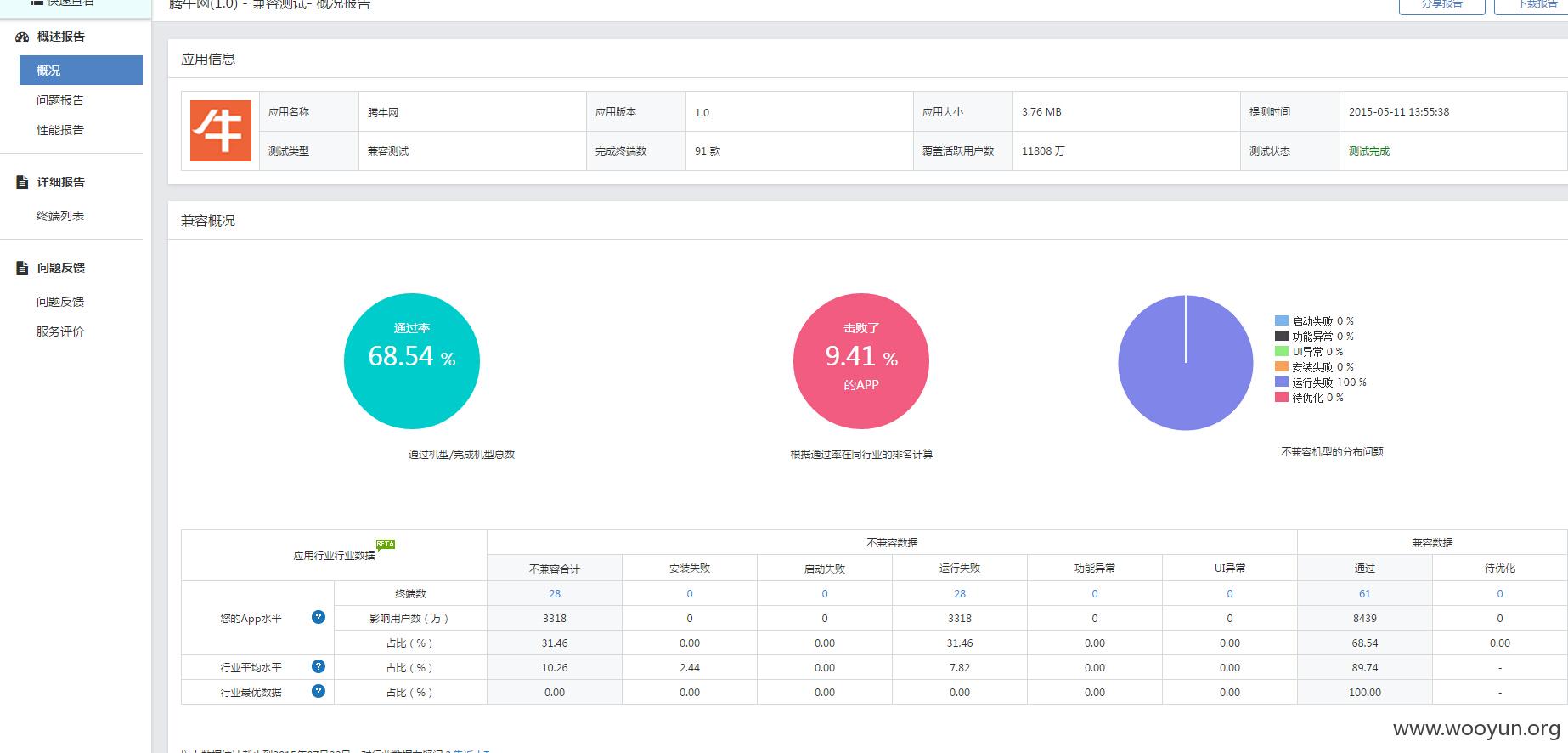1568x753 pixels.
Task: Click 28 link under 不兼容合计
Action: (555, 593)
